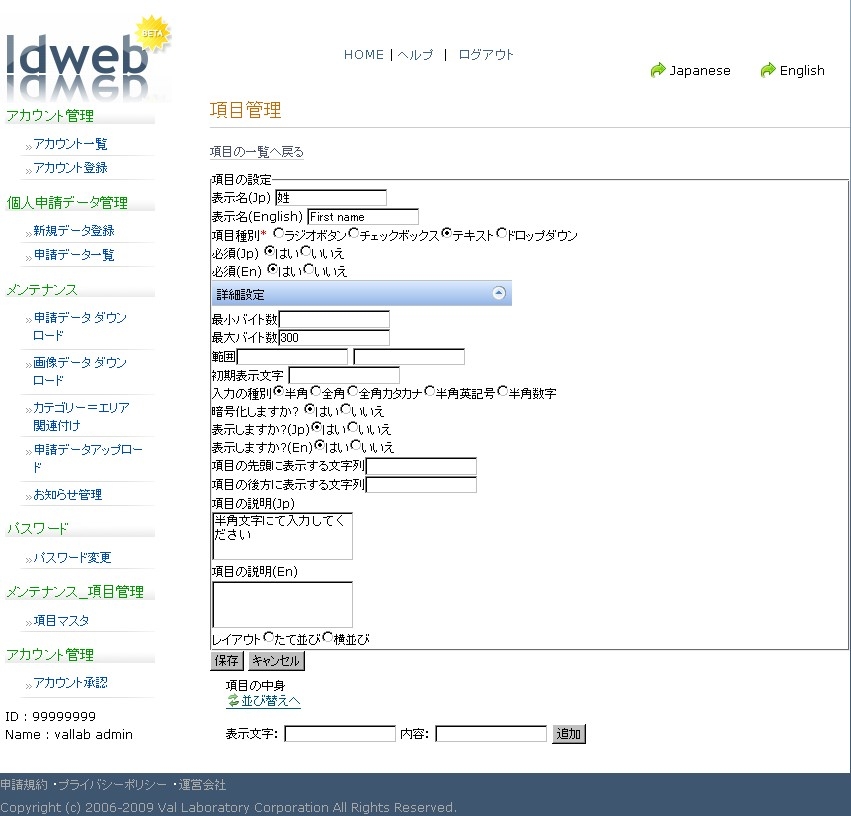Viewport: 851px width, 816px height.
Task: Open アカウント一覧 in sidebar
Action: click(71, 144)
